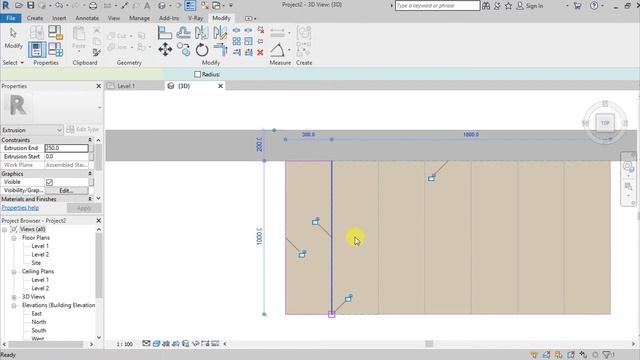Click the Undo arrow icon
The height and width of the screenshot is (360, 640).
[59, 5]
